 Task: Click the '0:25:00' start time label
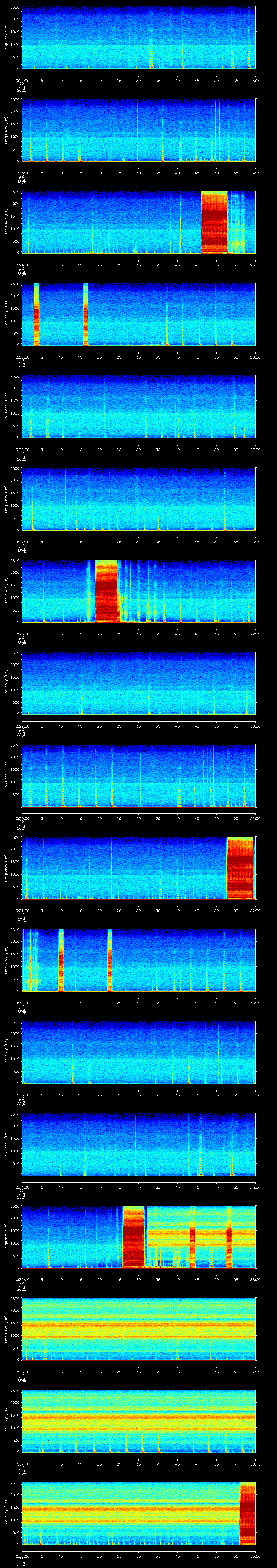[22, 357]
